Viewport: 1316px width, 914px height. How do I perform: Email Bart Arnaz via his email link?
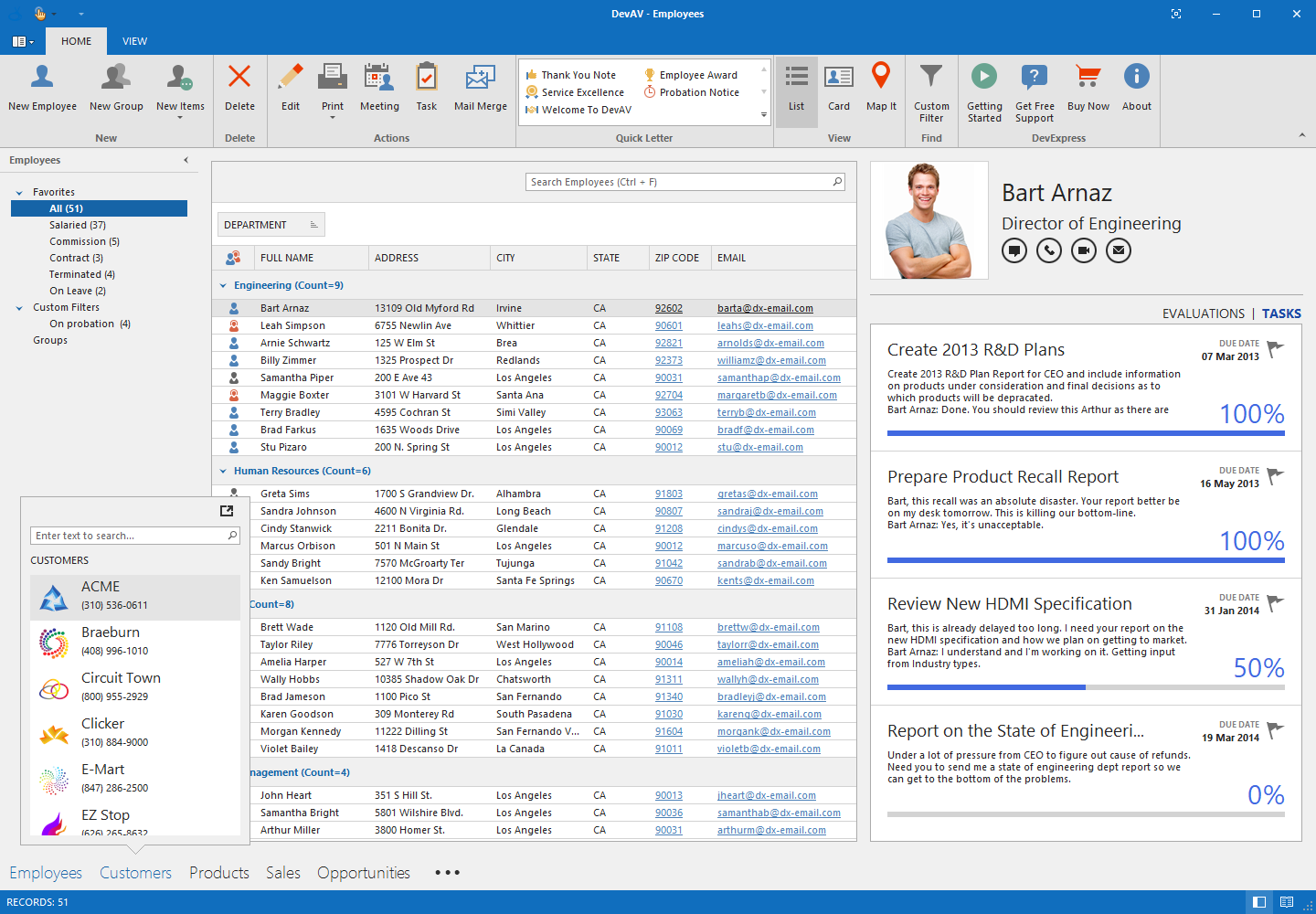click(x=764, y=307)
